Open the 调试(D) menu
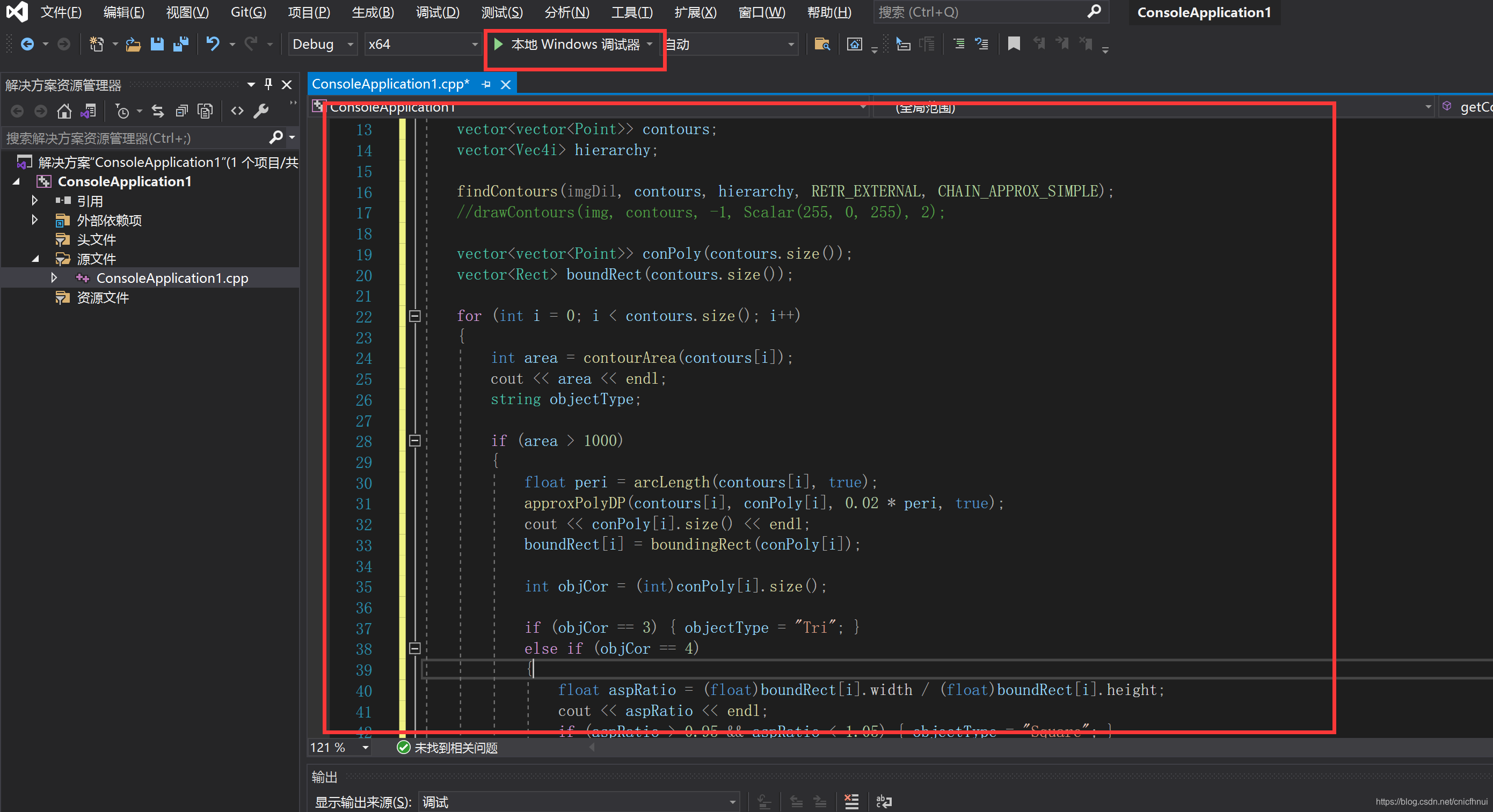The height and width of the screenshot is (812, 1493). coord(438,12)
